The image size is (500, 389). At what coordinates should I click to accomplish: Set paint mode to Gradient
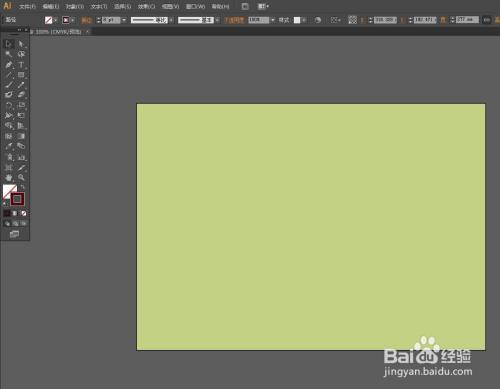[15, 213]
